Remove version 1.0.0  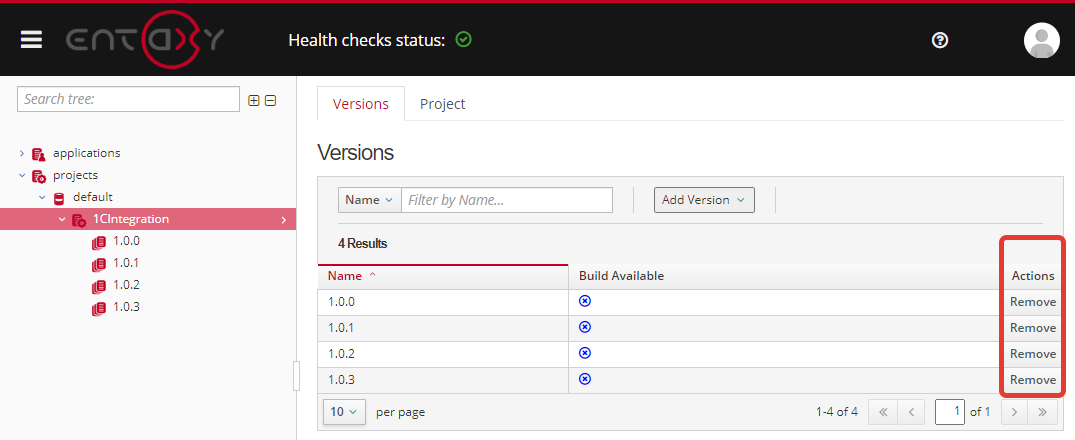pos(1032,302)
